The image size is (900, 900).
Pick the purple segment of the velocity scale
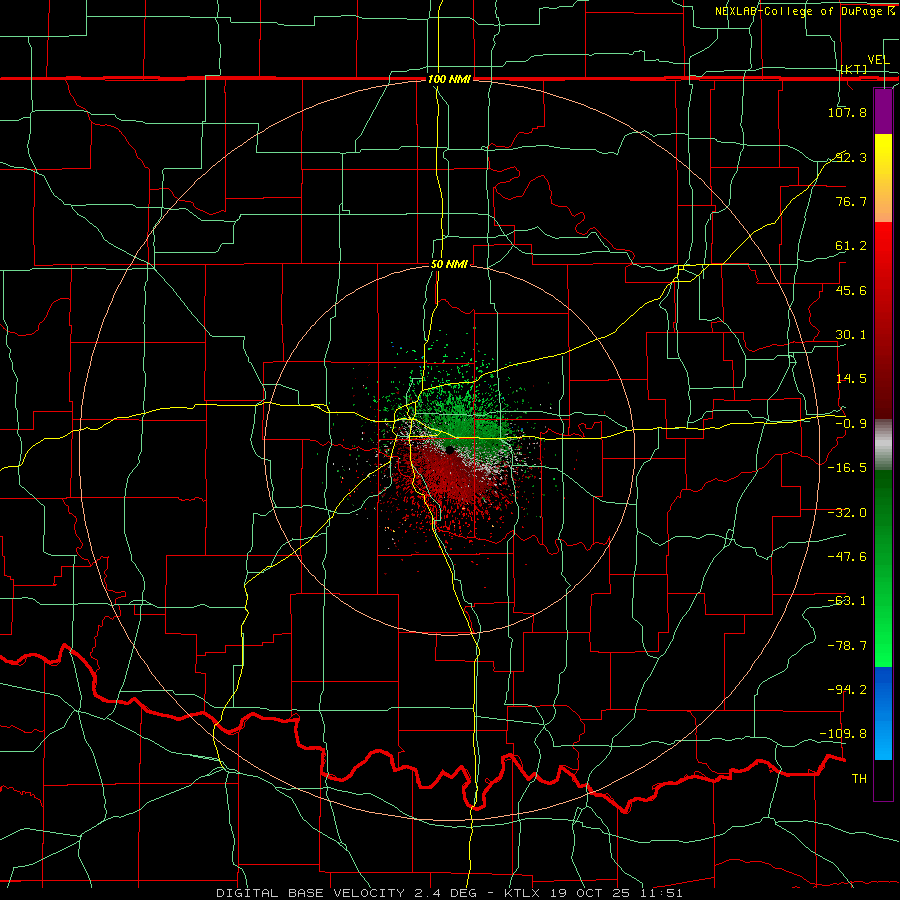pos(883,111)
